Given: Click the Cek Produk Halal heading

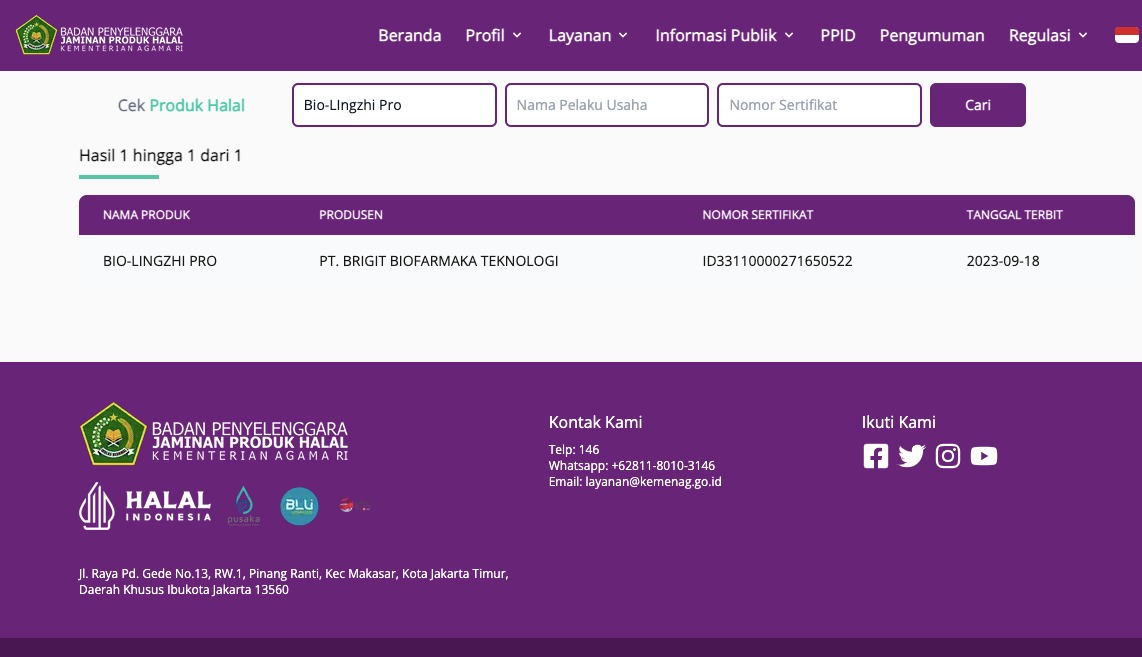Looking at the screenshot, I should tap(181, 105).
